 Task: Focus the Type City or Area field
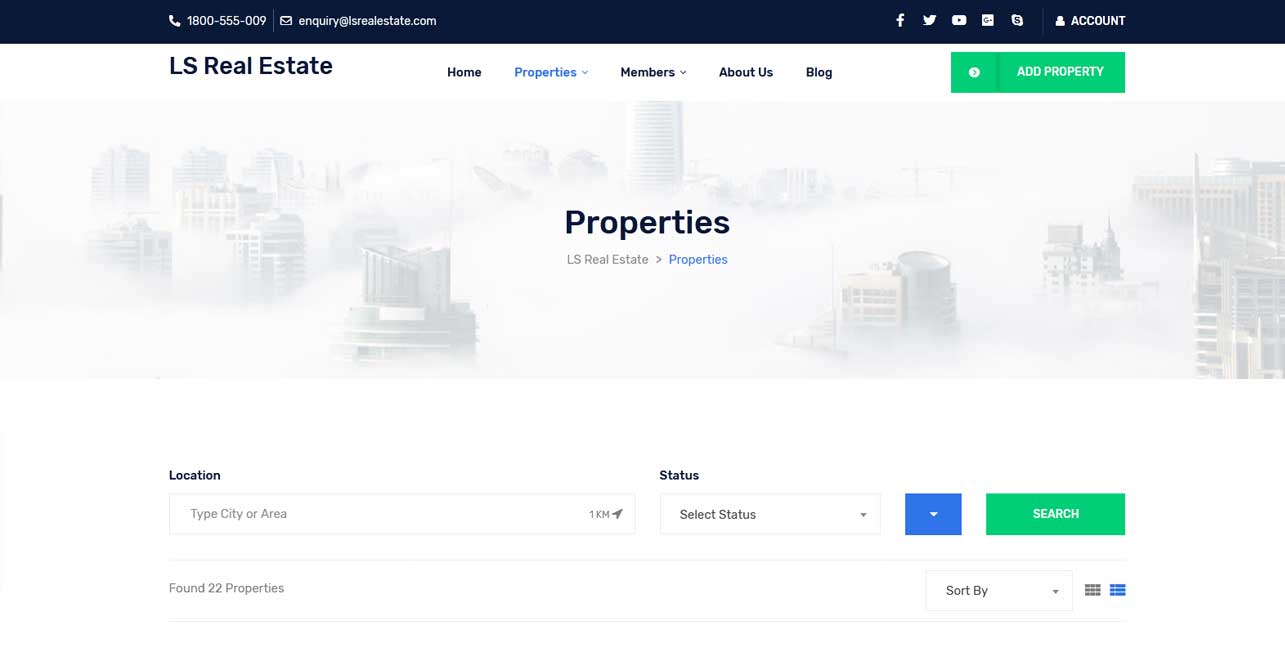click(402, 514)
